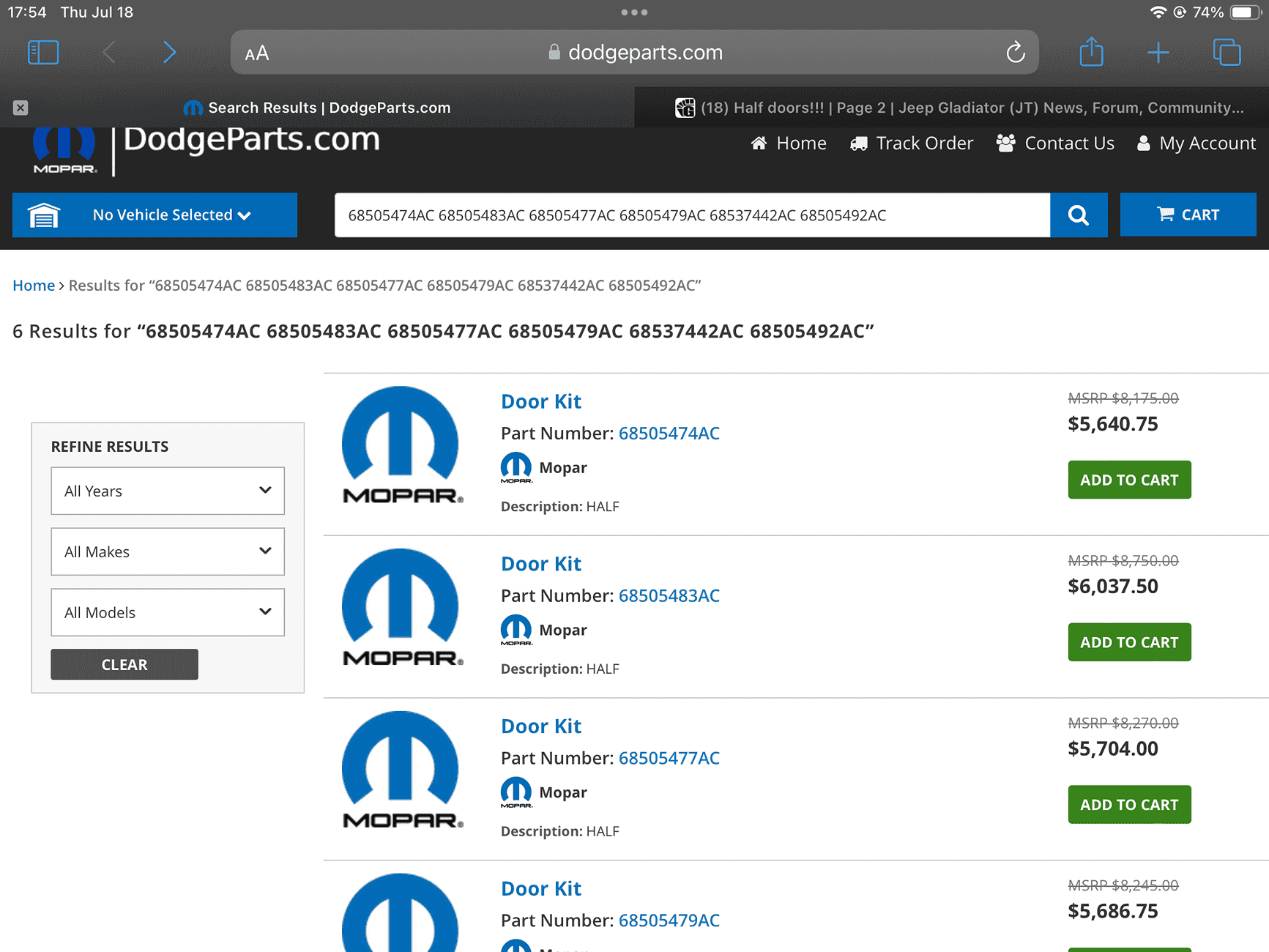
Task: Click the dodgeparts.com address bar
Action: tap(635, 52)
